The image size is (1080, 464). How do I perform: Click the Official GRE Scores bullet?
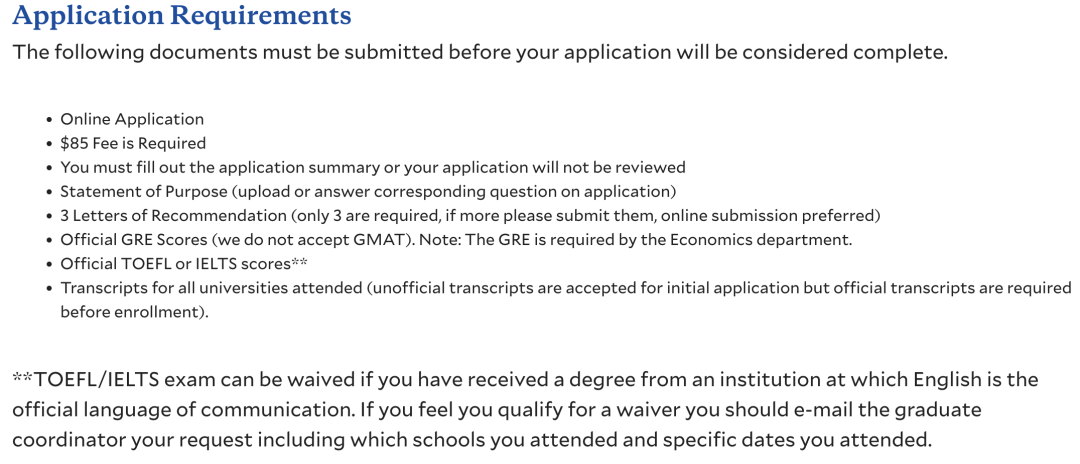(141, 239)
